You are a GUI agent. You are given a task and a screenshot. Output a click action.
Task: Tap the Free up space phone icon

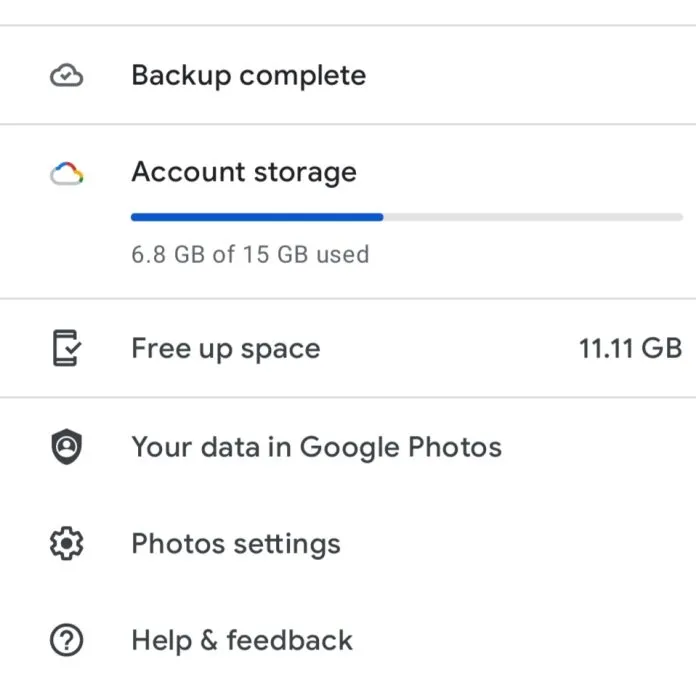67,348
